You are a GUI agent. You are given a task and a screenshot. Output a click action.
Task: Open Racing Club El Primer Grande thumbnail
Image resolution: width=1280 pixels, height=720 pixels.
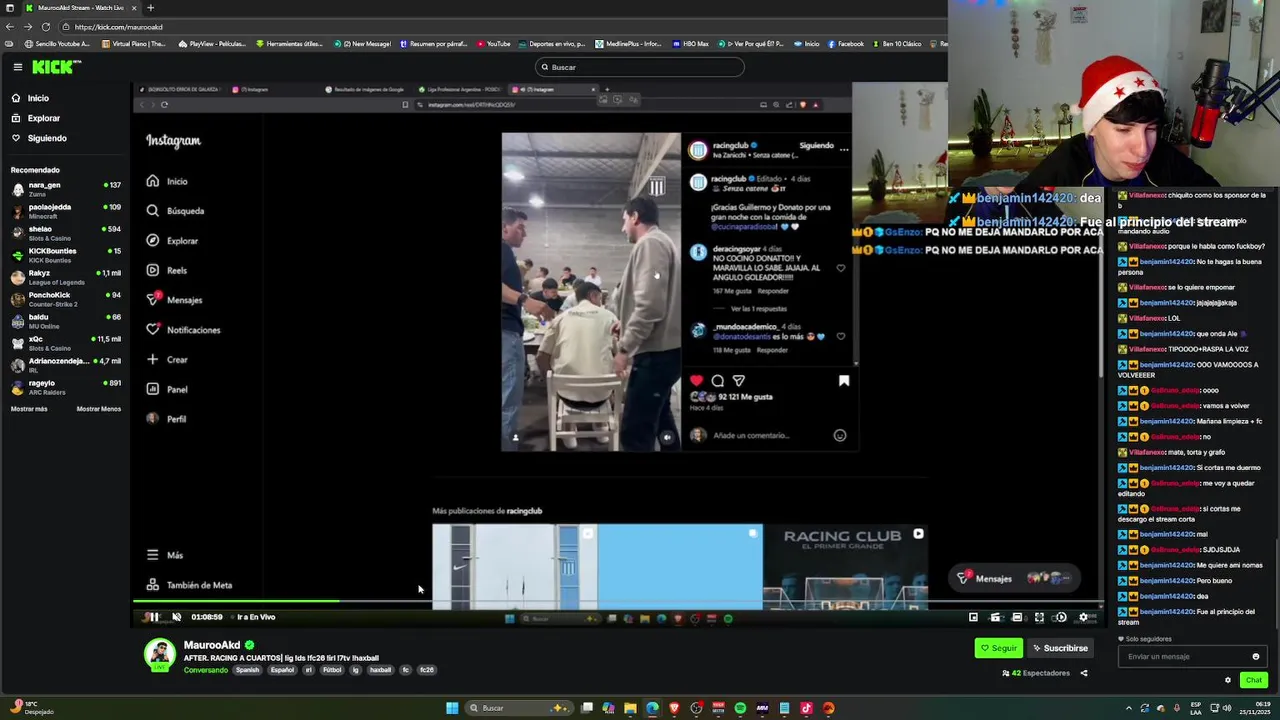(845, 566)
